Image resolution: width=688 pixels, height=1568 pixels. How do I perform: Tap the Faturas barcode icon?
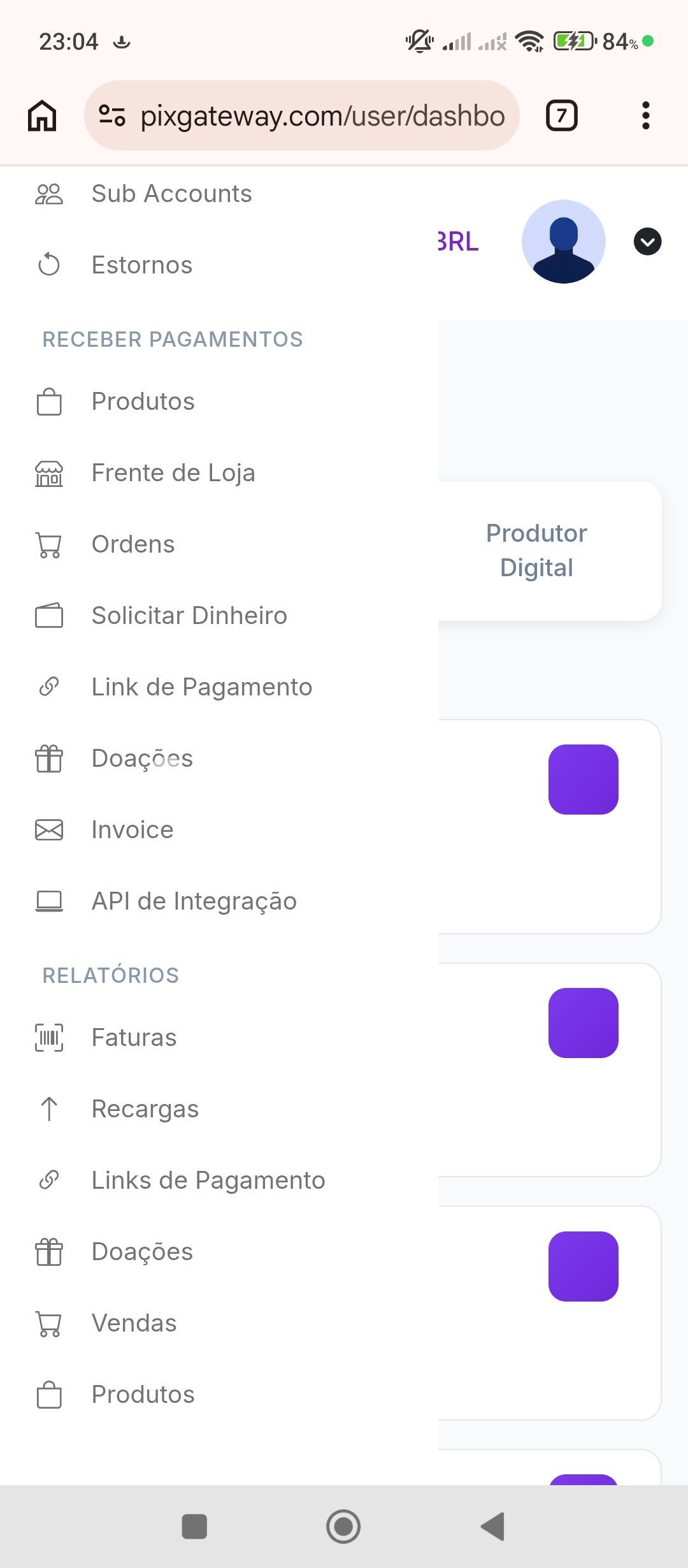click(49, 1037)
